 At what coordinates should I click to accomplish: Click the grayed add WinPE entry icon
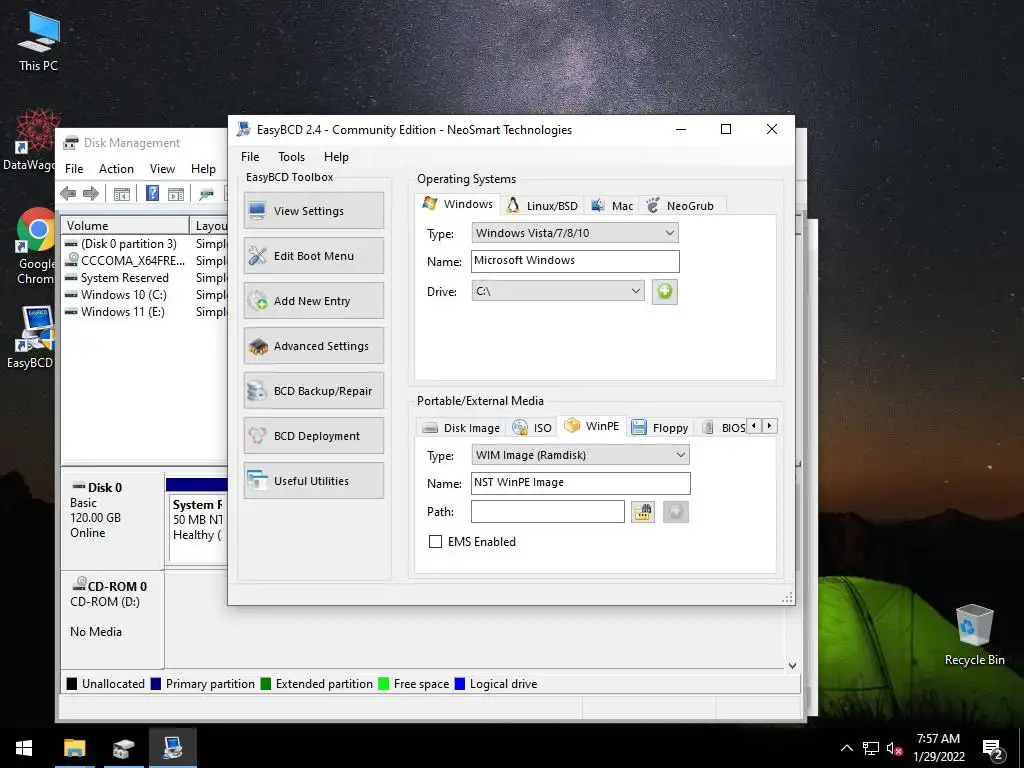point(676,511)
